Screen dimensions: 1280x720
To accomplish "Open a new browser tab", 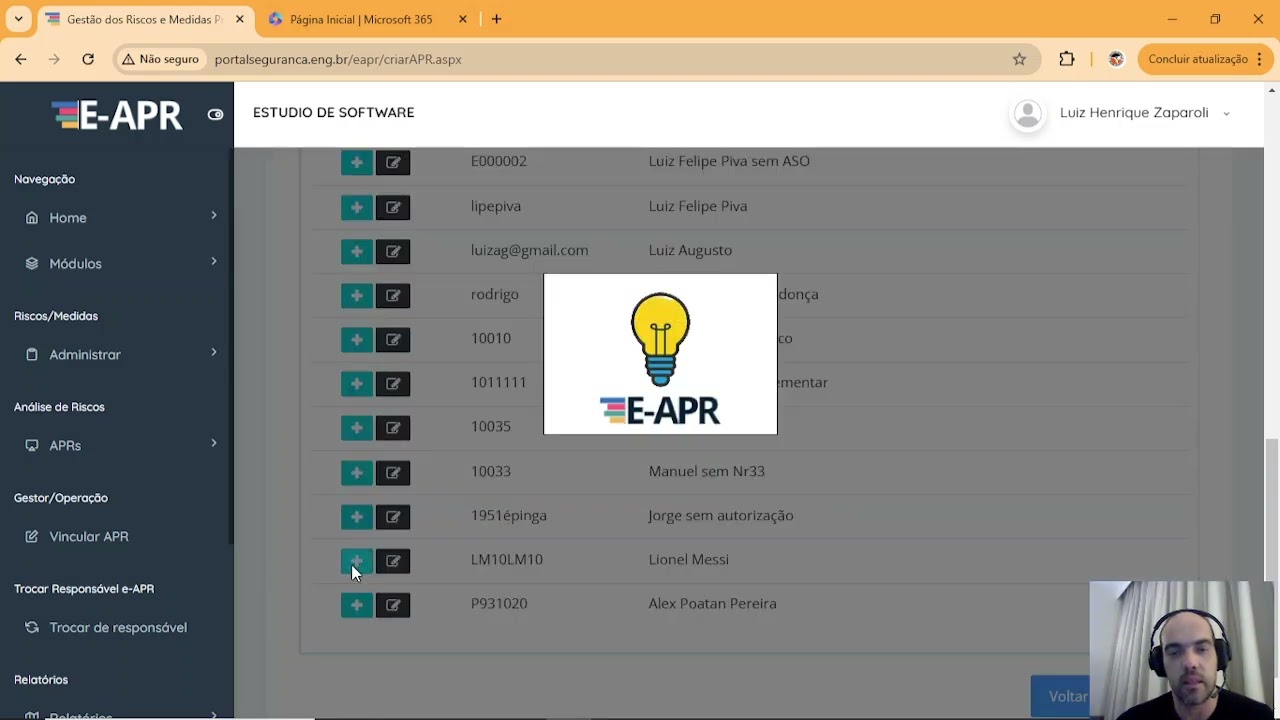I will click(496, 19).
